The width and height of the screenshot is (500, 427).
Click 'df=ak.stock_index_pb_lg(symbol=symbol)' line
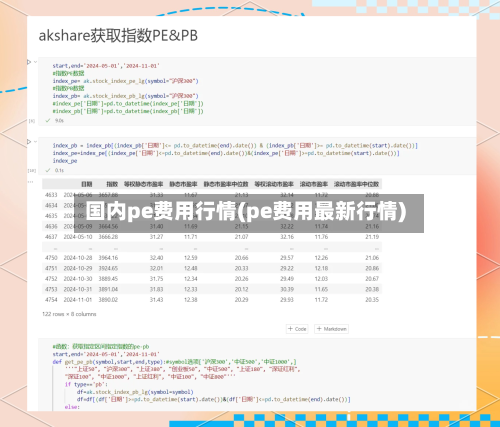point(135,392)
